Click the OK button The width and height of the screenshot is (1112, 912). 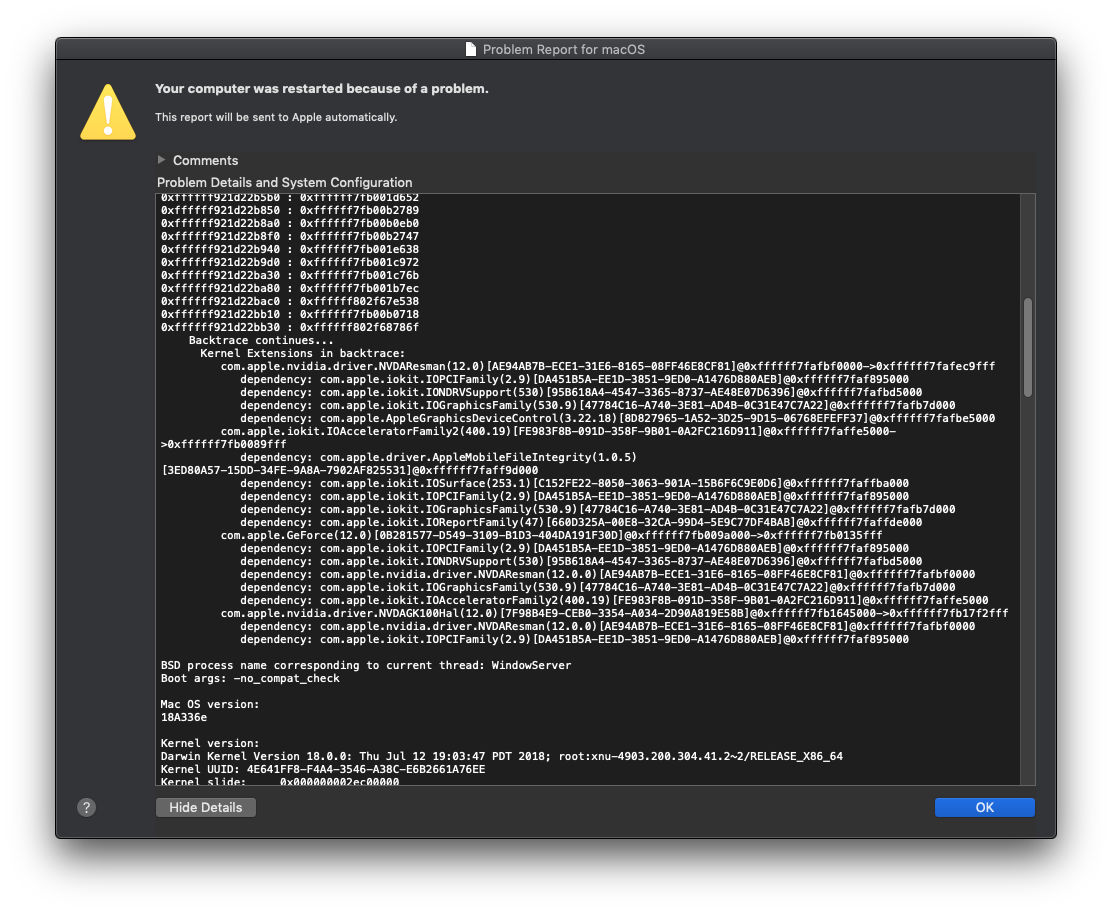click(984, 807)
